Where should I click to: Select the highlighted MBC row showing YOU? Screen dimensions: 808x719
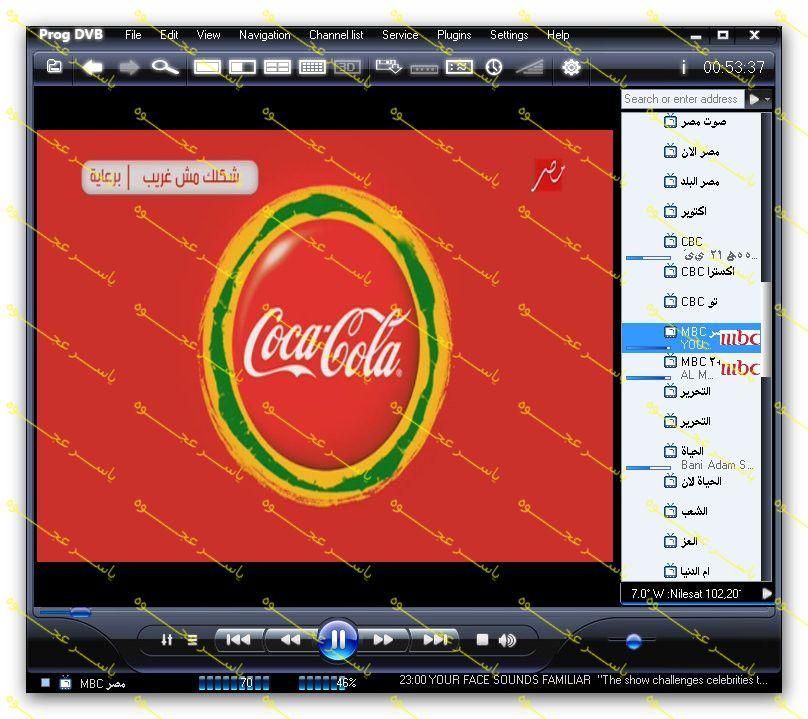691,338
